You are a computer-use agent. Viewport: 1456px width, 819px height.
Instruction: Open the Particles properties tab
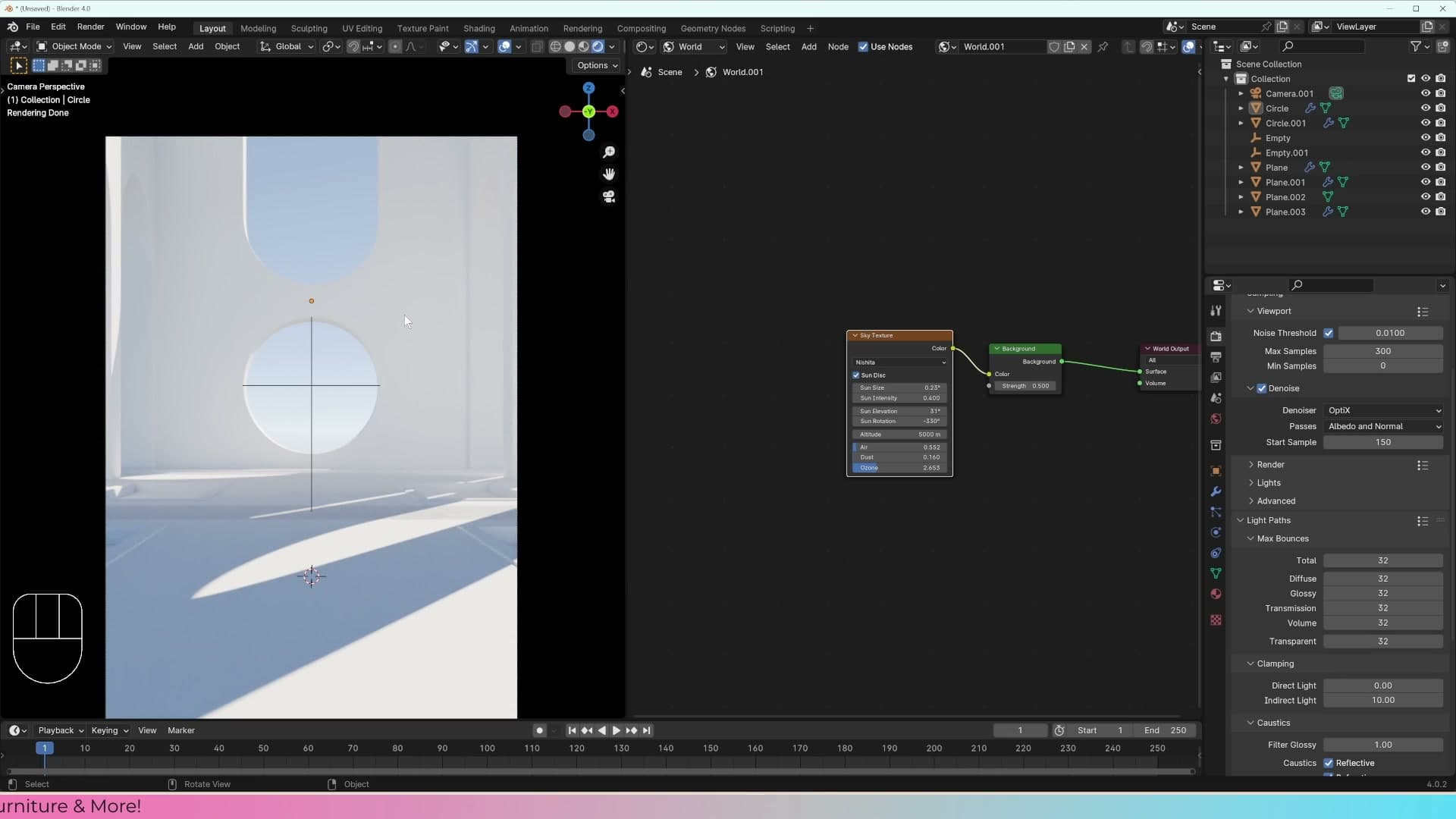1216,512
